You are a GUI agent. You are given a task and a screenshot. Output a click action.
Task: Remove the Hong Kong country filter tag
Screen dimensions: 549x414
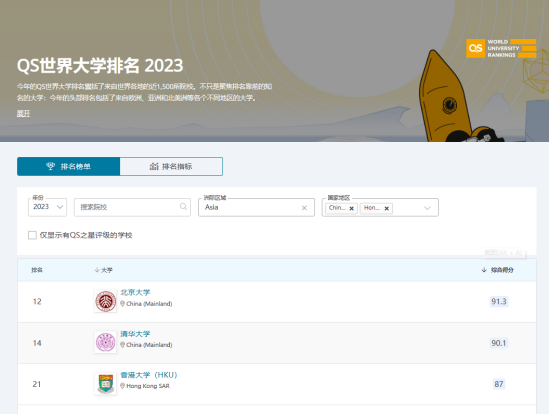(387, 208)
